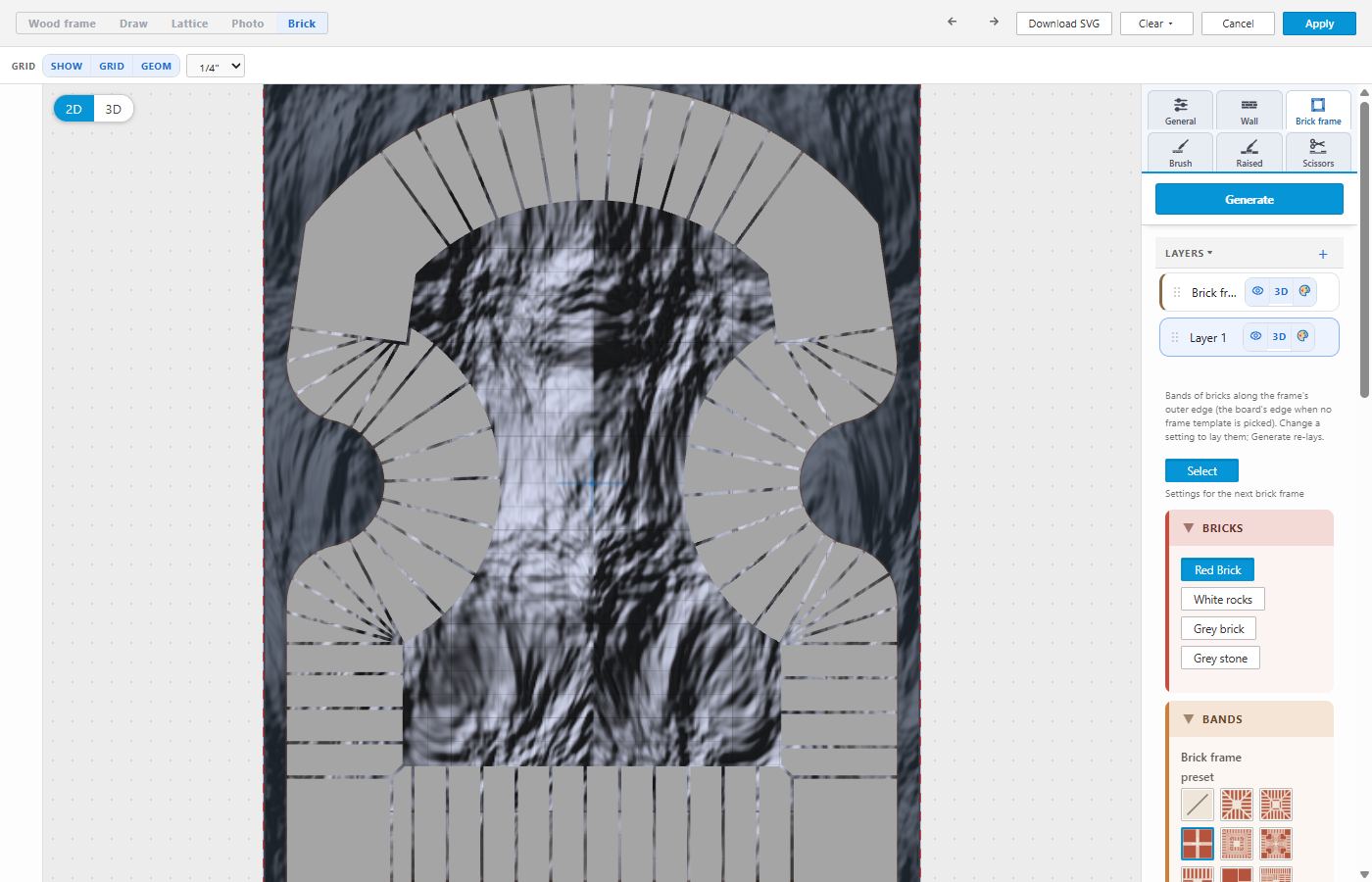Select the Wall tool
The height and width of the screenshot is (882, 1372).
click(x=1249, y=111)
